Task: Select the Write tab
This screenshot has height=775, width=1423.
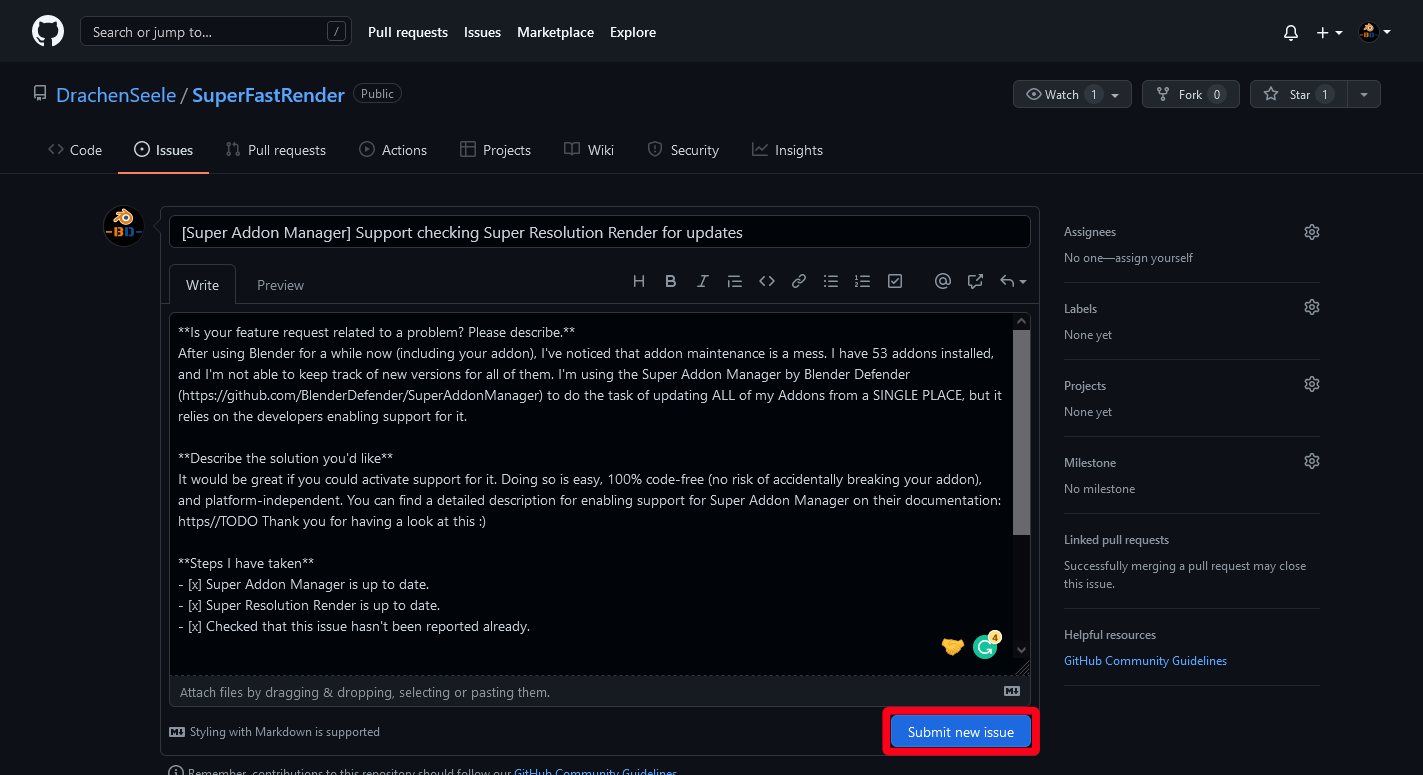Action: click(202, 285)
